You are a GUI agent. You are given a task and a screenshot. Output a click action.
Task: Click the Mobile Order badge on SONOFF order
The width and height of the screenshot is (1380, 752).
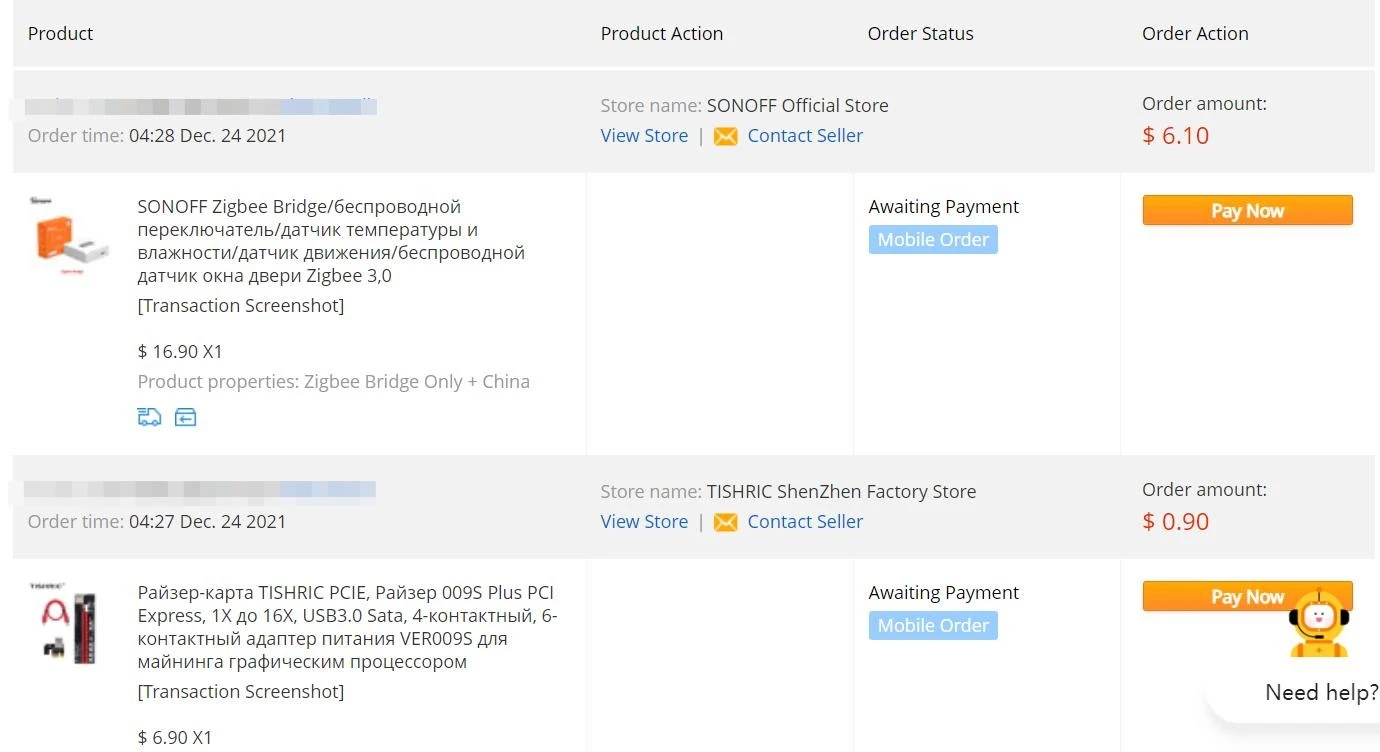933,240
